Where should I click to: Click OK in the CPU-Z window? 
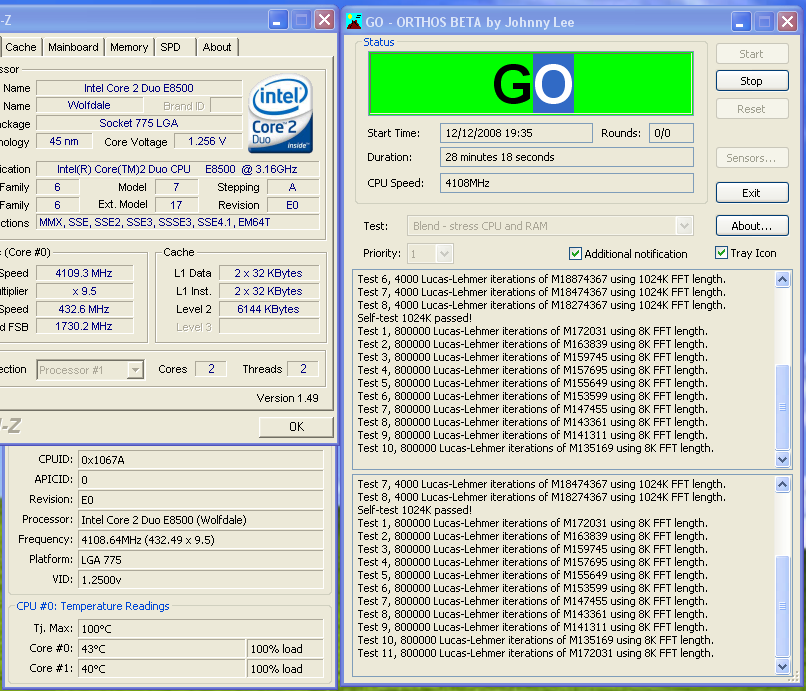click(296, 427)
